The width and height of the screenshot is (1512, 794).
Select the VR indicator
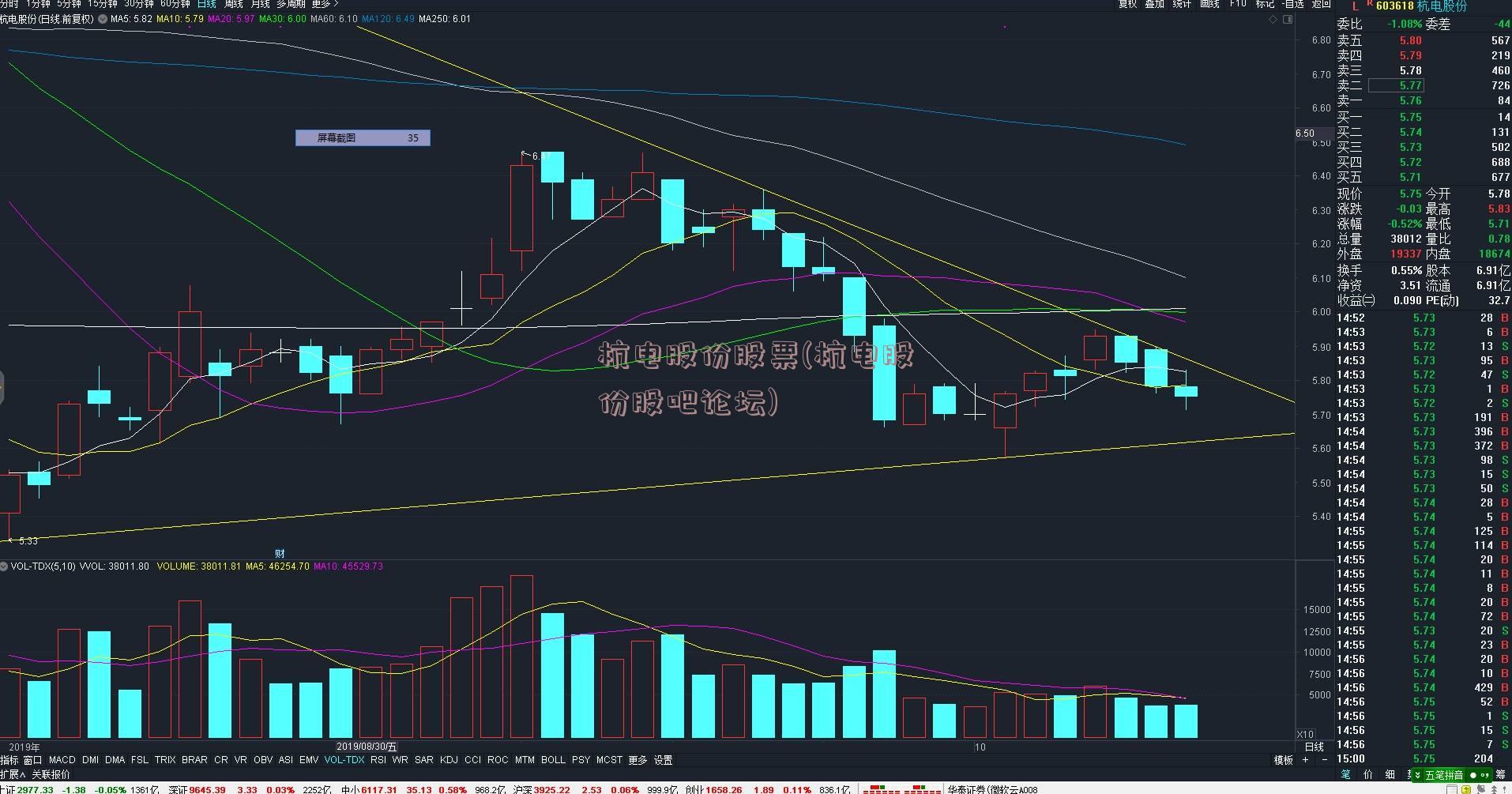point(241,760)
